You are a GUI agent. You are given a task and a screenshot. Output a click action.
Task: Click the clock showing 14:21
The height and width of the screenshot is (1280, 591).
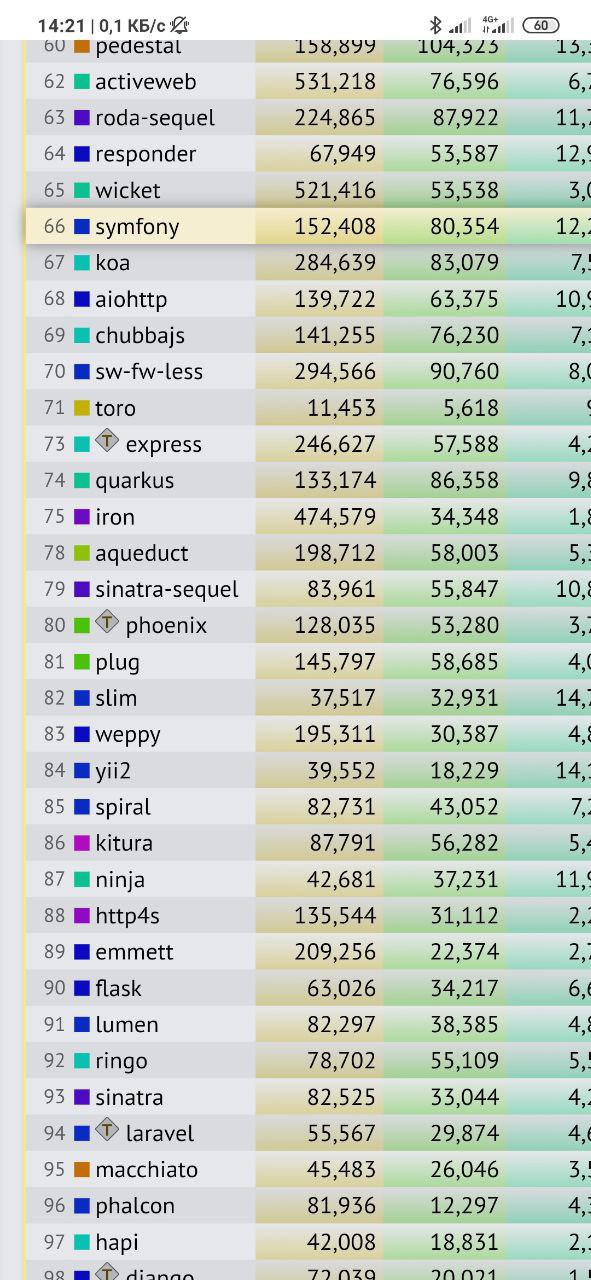pyautogui.click(x=61, y=25)
